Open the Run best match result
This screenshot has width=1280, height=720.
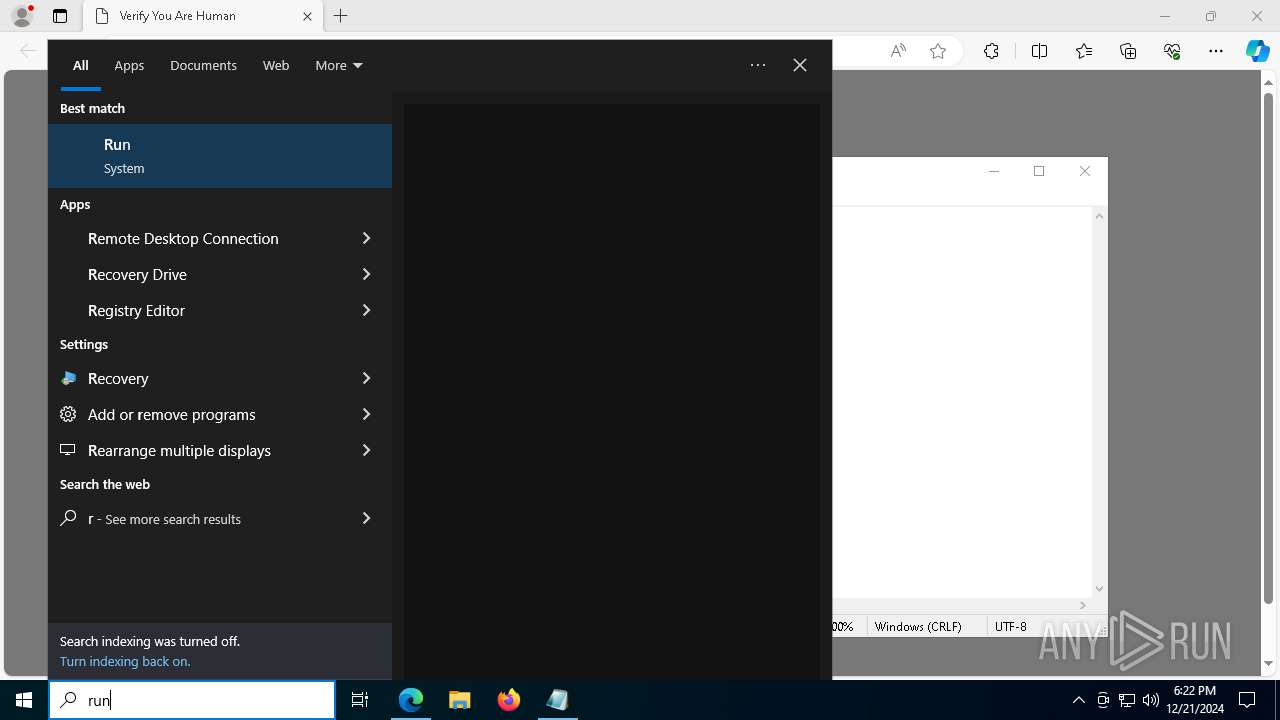click(220, 156)
